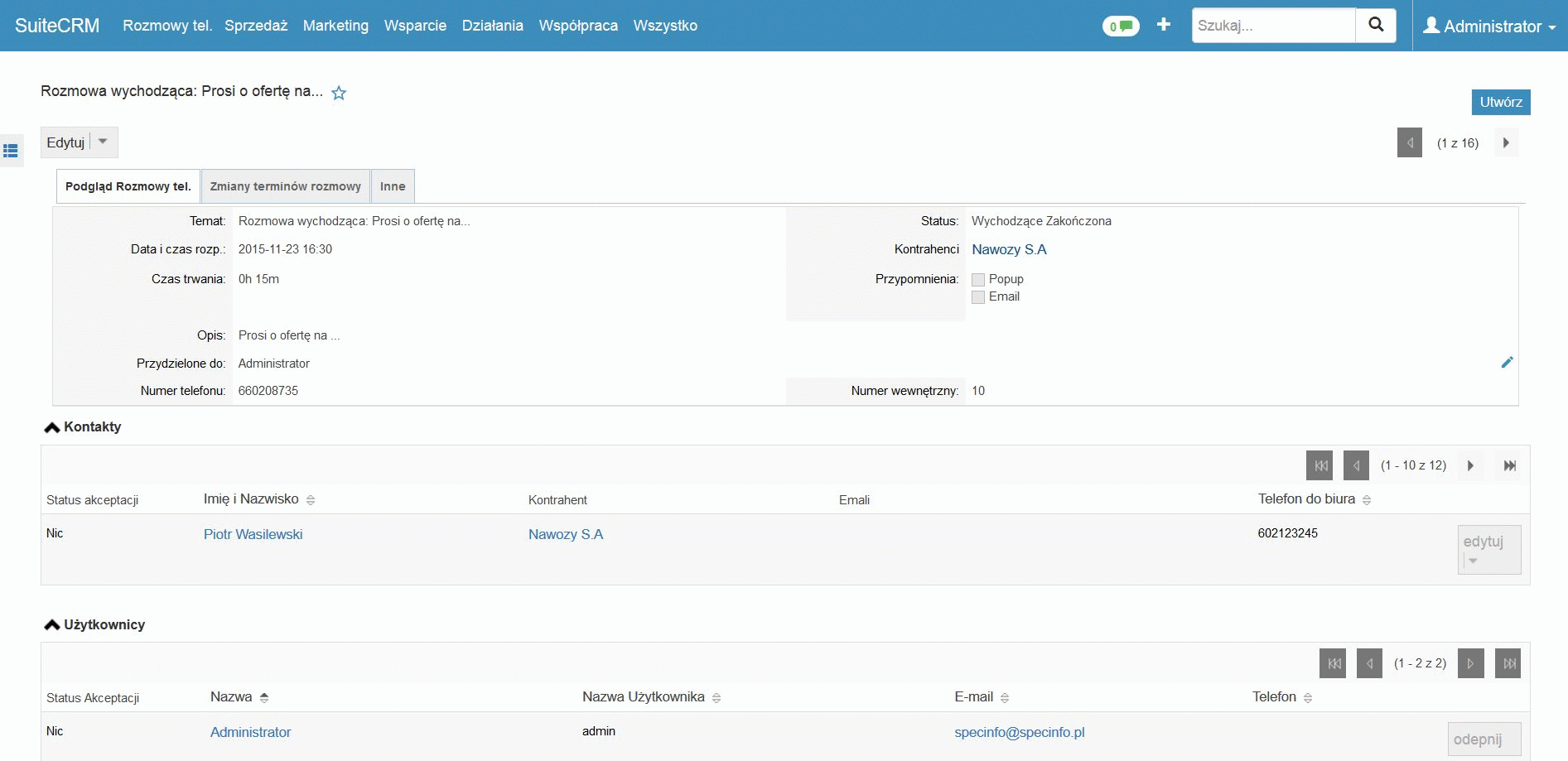Click the plus quick-create icon
Screen dimensions: 1568x761
coord(1164,25)
